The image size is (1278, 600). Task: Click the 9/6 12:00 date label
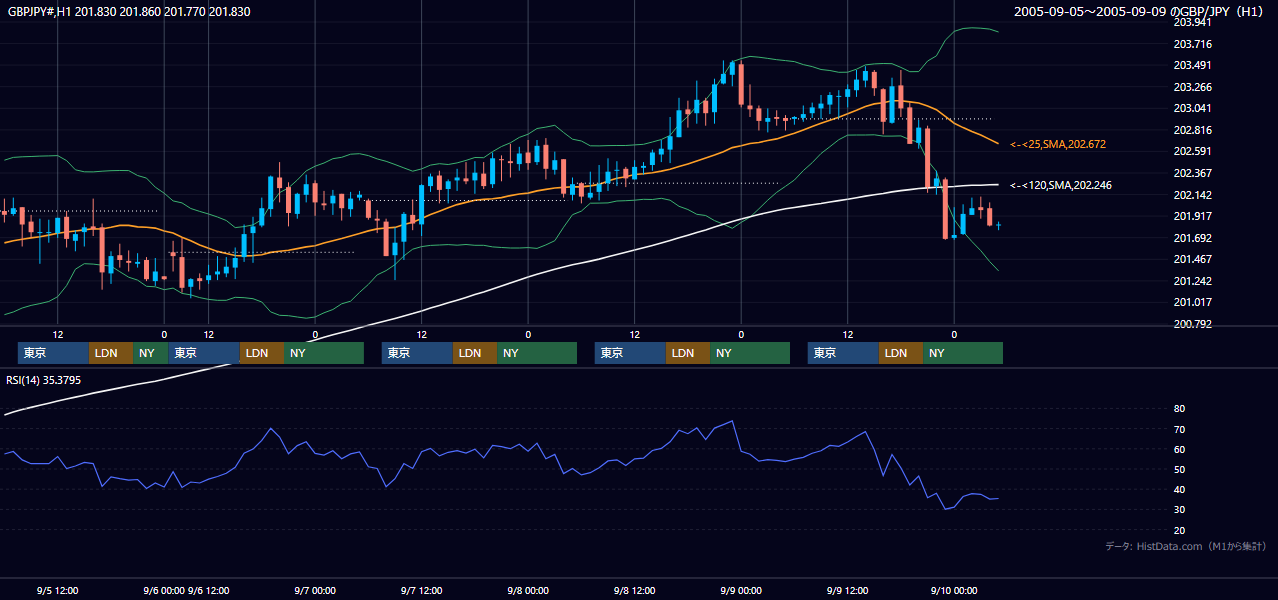208,590
